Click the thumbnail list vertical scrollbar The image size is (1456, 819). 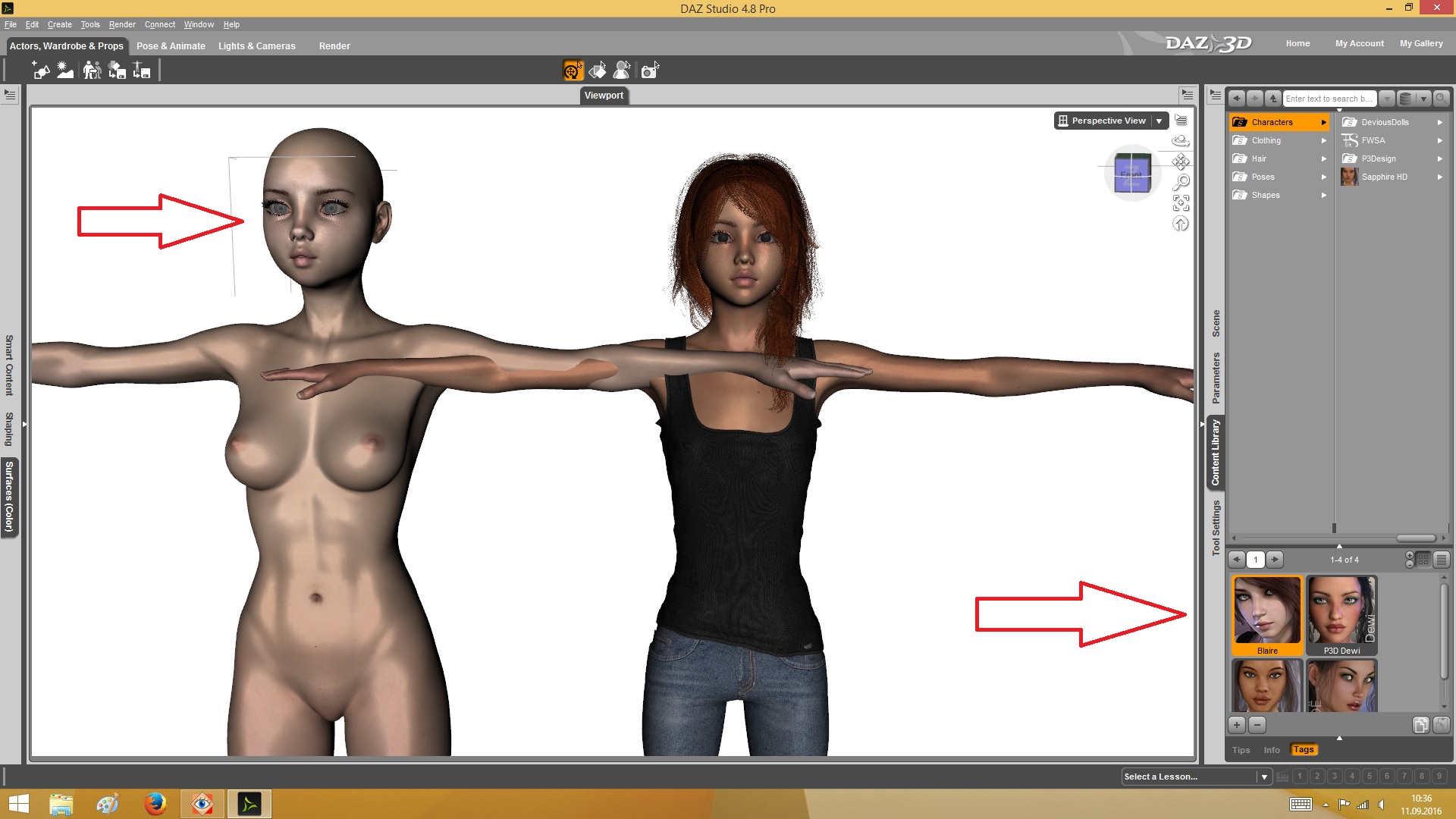[1445, 629]
